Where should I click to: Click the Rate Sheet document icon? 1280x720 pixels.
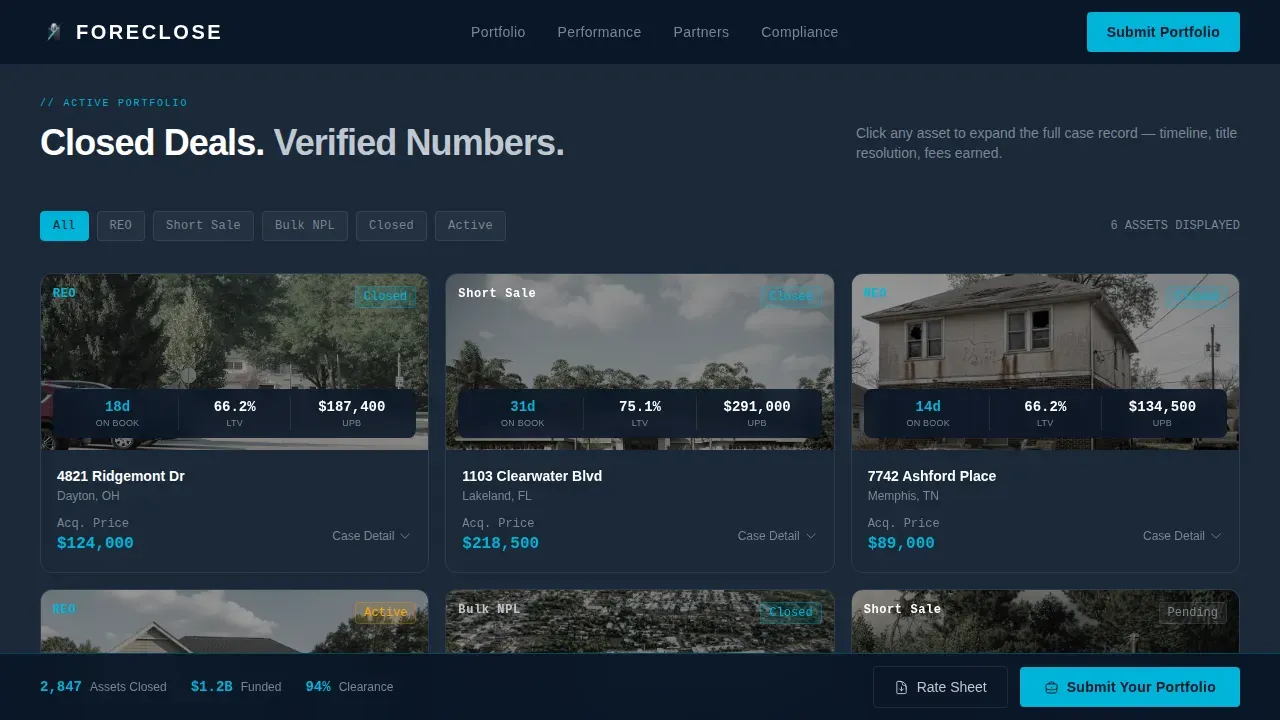click(x=901, y=688)
